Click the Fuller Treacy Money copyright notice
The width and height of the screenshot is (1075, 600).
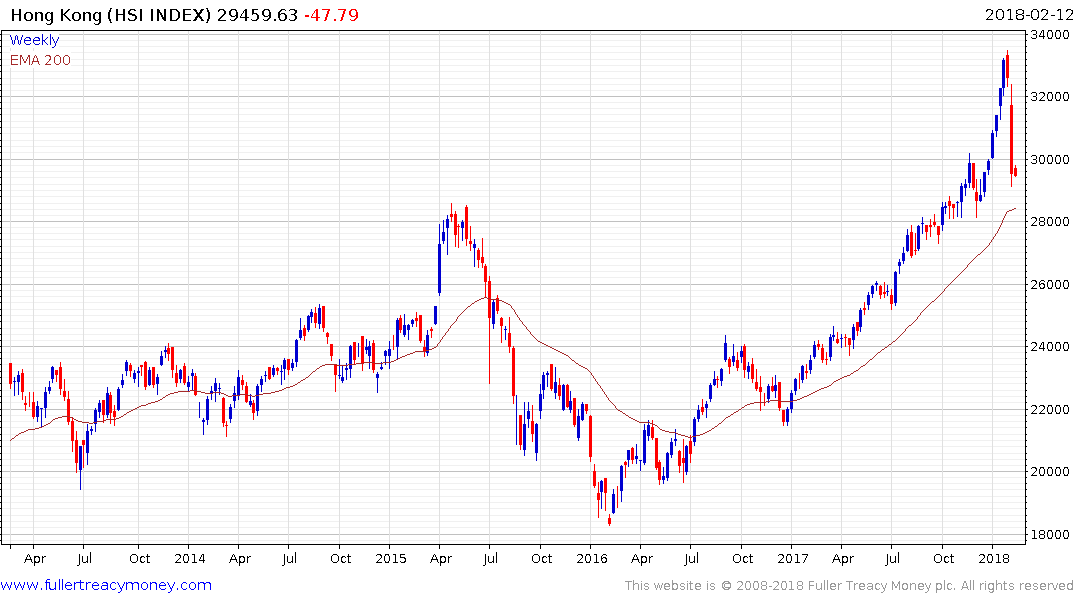[849, 586]
